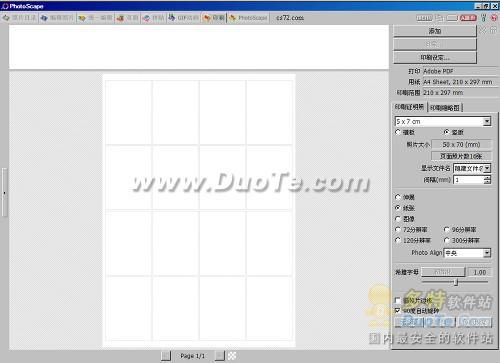The height and width of the screenshot is (363, 500).
Task: Toggle the 90 degree auto-rotate checkbox
Action: [397, 310]
